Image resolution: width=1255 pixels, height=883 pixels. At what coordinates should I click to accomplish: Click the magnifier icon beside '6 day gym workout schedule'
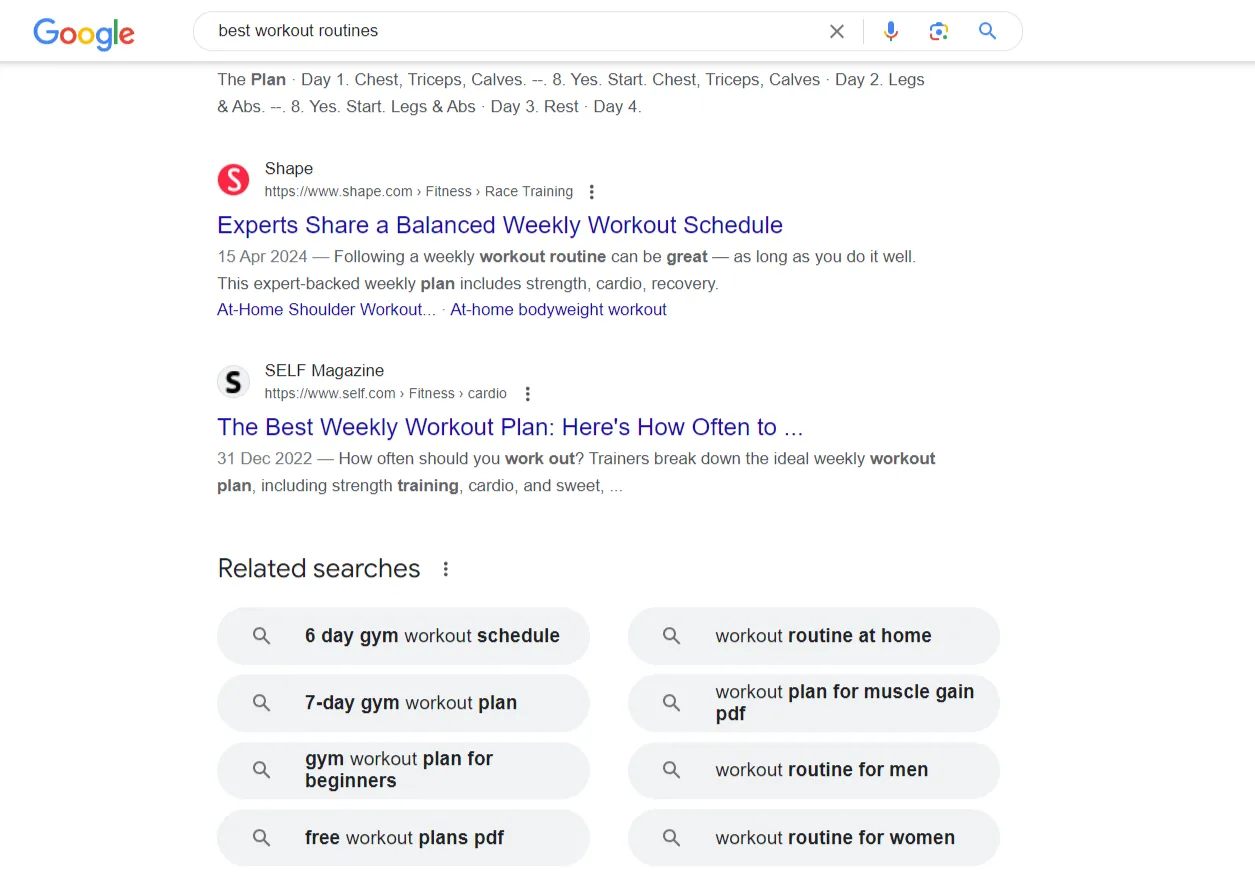(261, 635)
